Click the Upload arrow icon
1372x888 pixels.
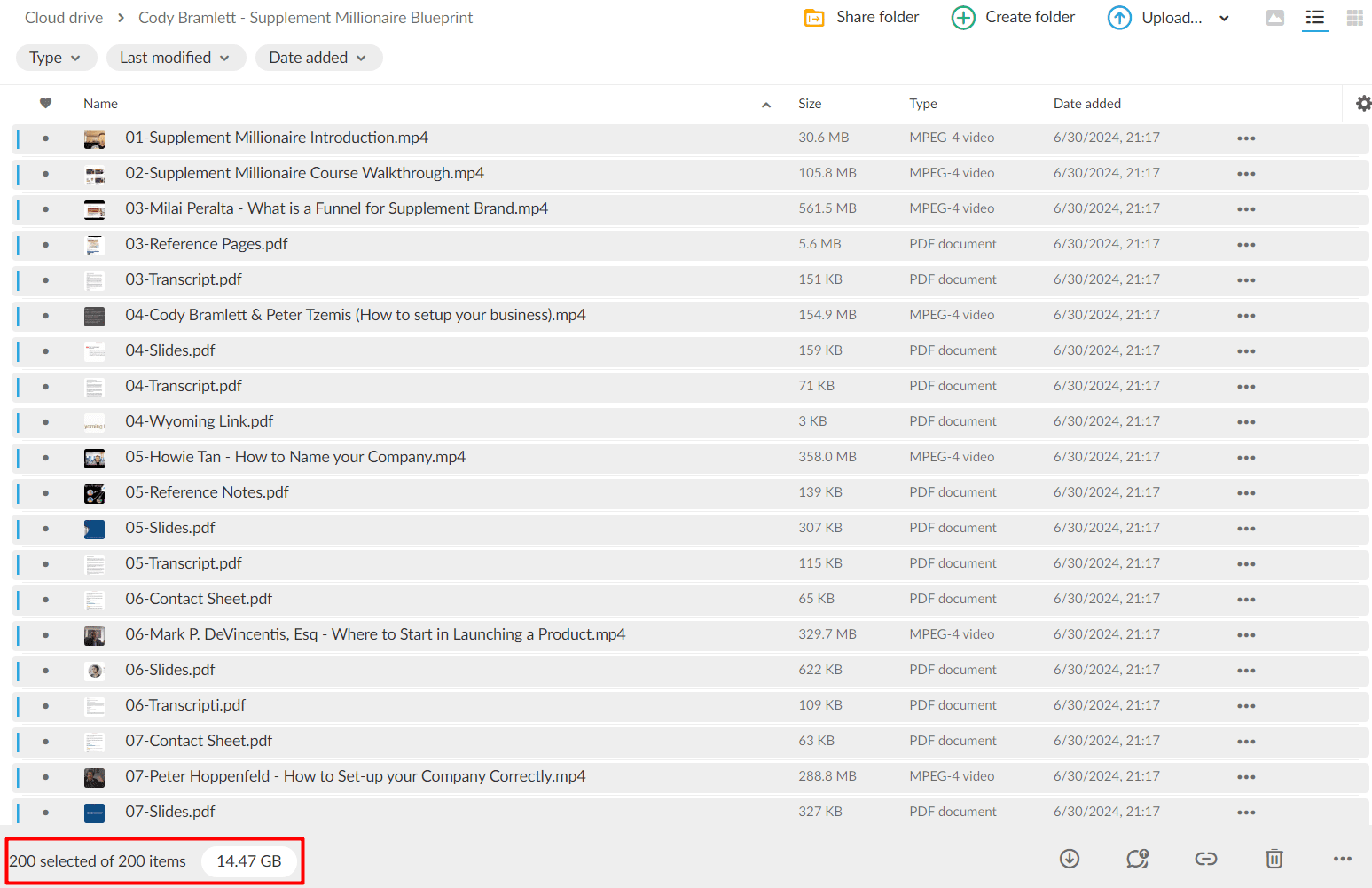click(1119, 18)
